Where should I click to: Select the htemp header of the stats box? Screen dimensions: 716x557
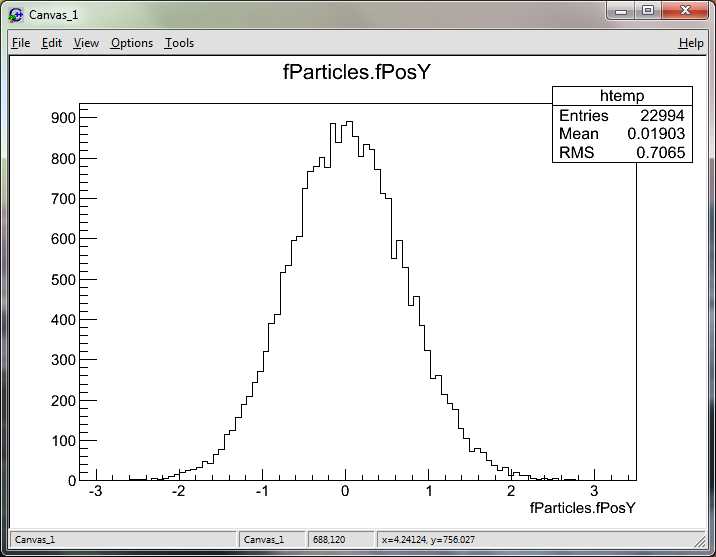coord(622,96)
